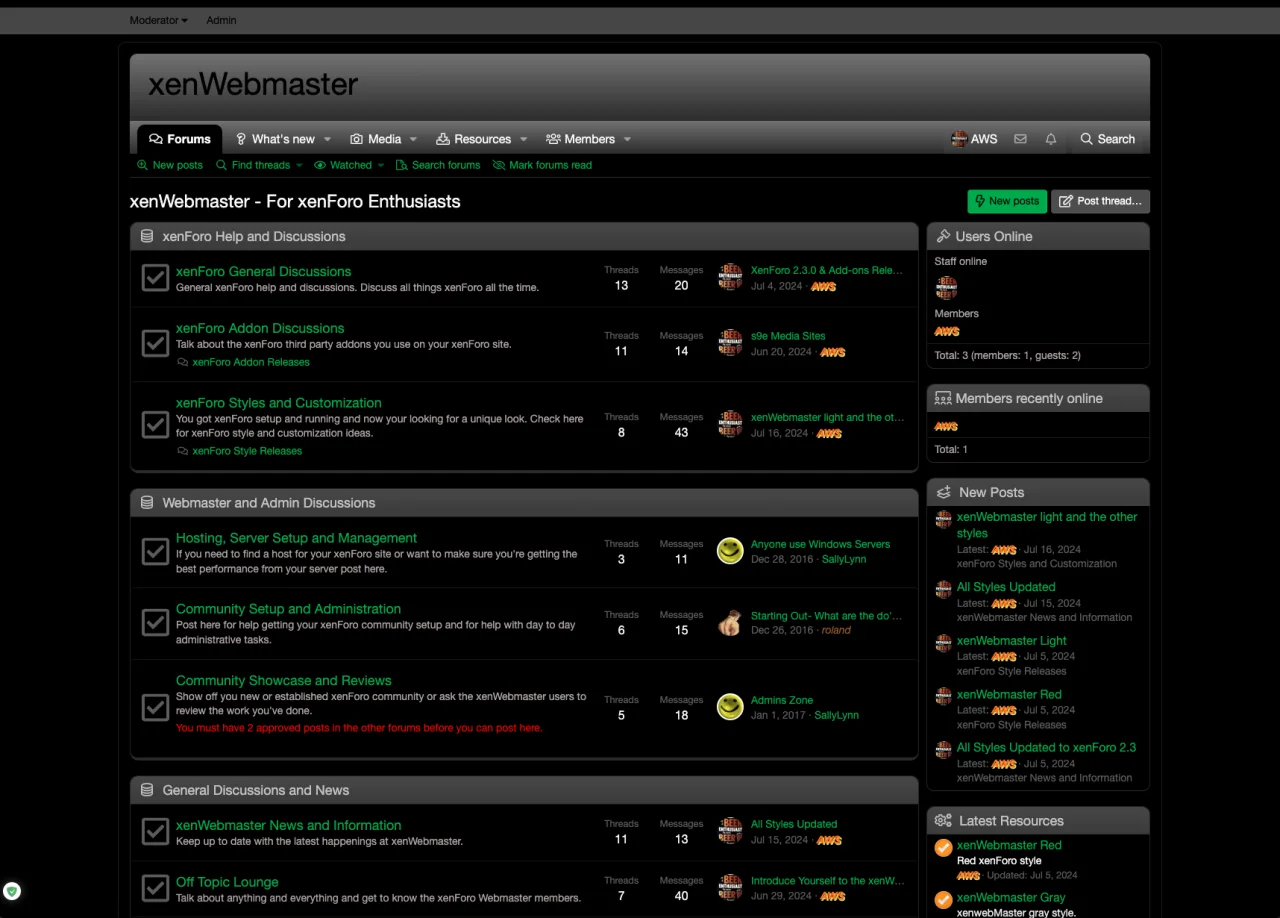
Task: Open xenForo Addon Releases sub-forum link
Action: [x=251, y=362]
